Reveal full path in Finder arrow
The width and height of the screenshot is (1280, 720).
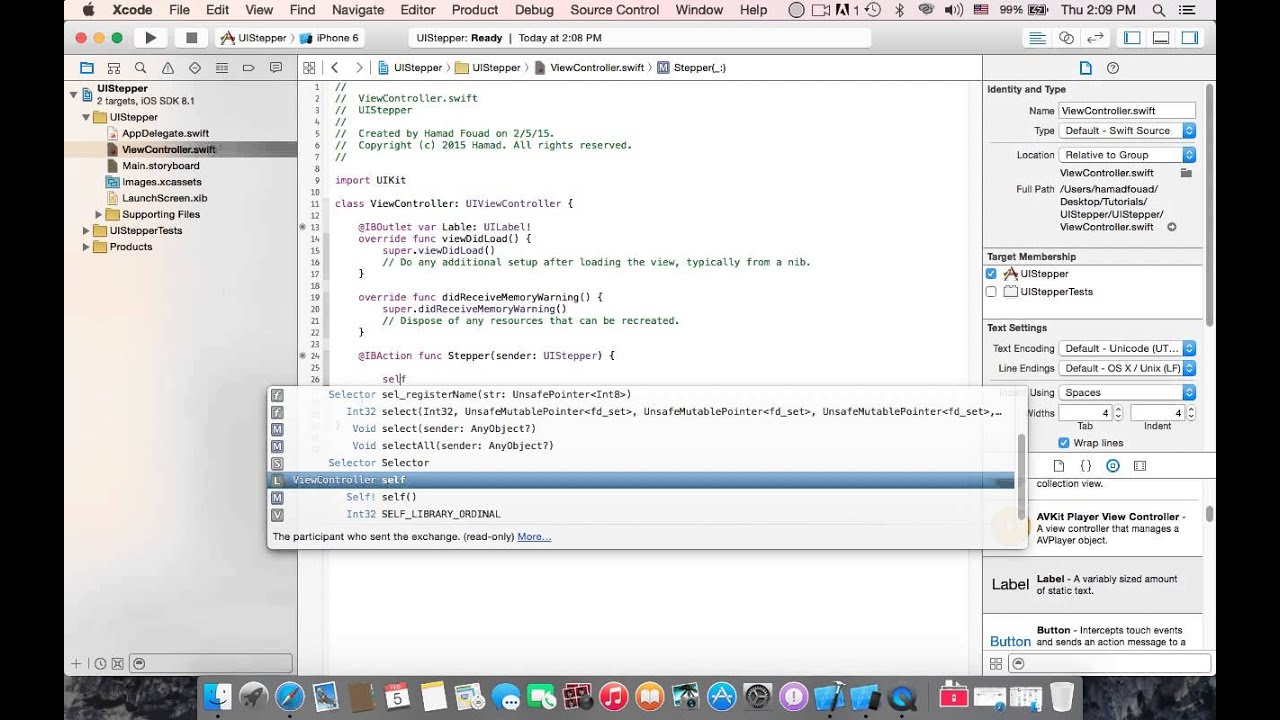tap(1172, 227)
